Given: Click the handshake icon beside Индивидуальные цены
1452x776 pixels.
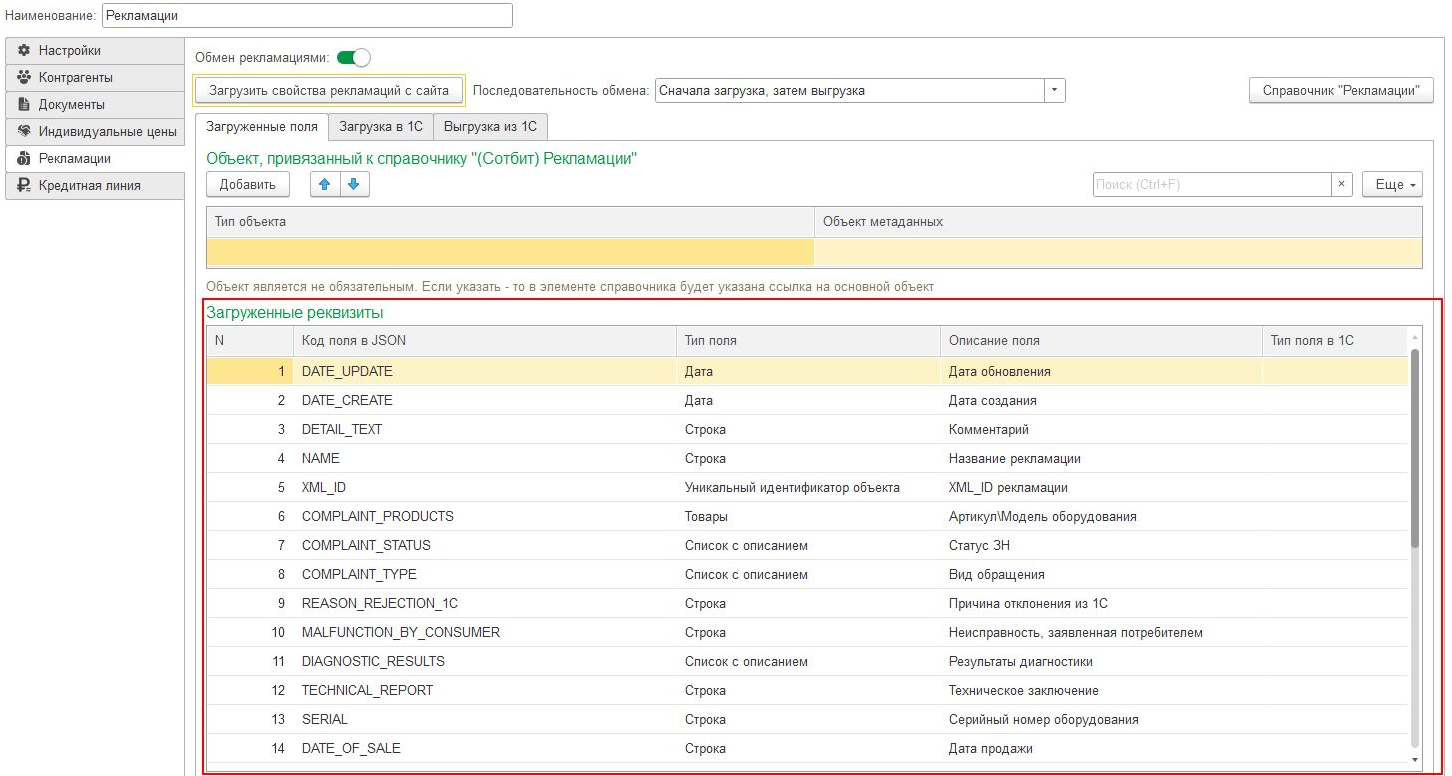Looking at the screenshot, I should pos(24,132).
